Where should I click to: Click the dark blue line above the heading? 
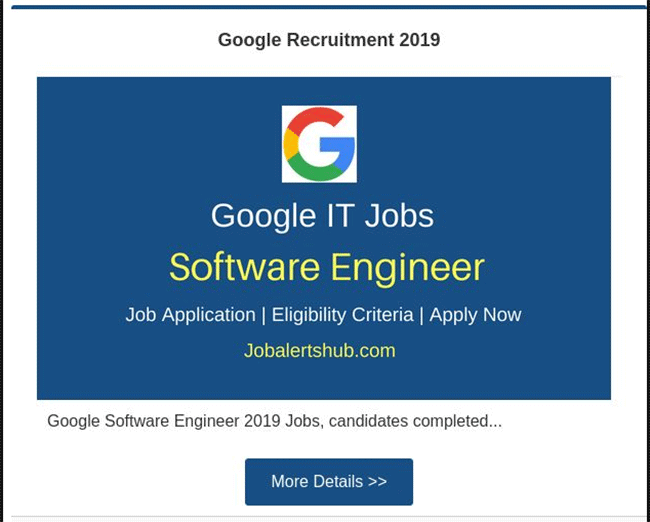tap(329, 7)
